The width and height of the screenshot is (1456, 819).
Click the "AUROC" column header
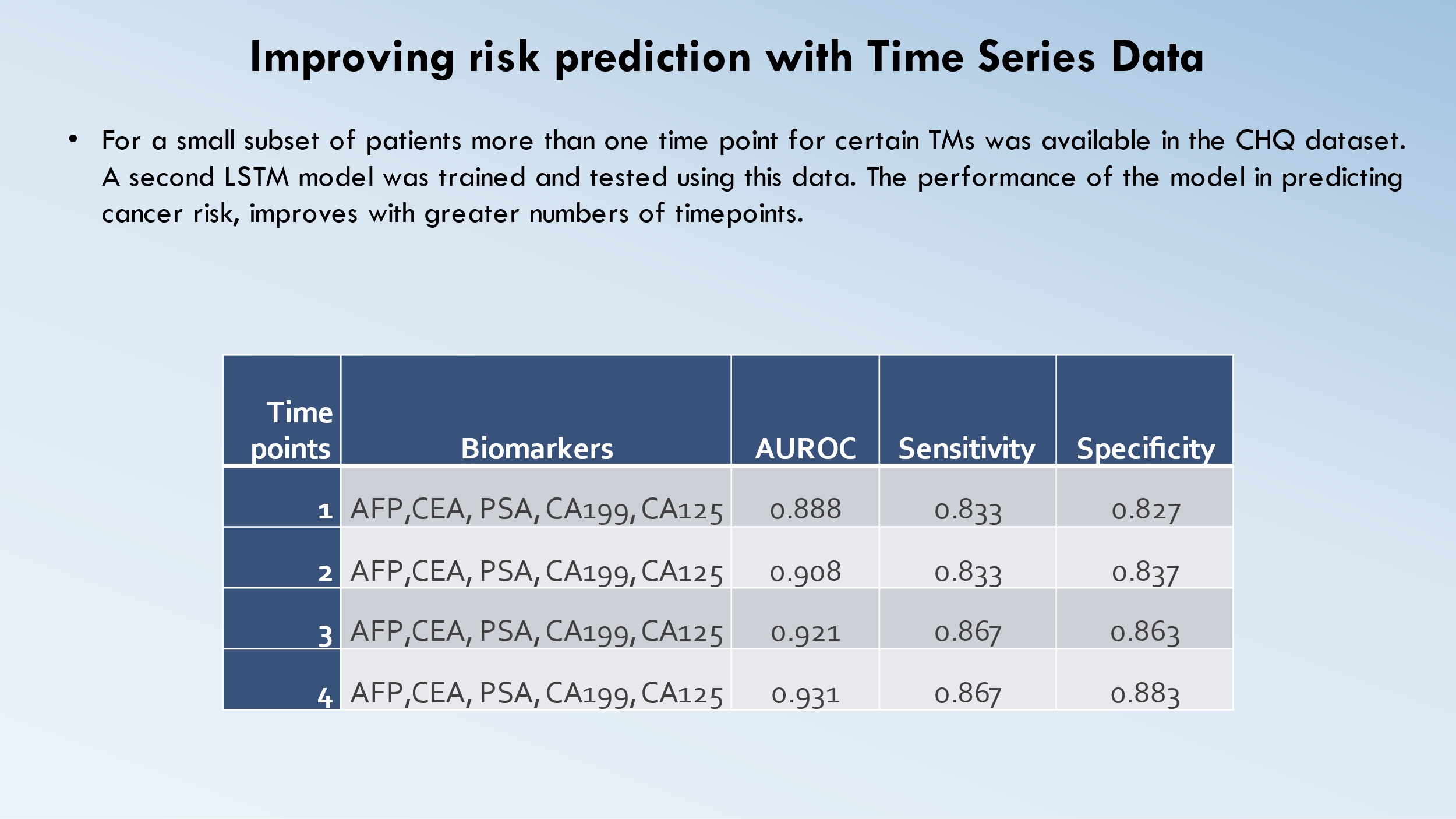click(805, 449)
